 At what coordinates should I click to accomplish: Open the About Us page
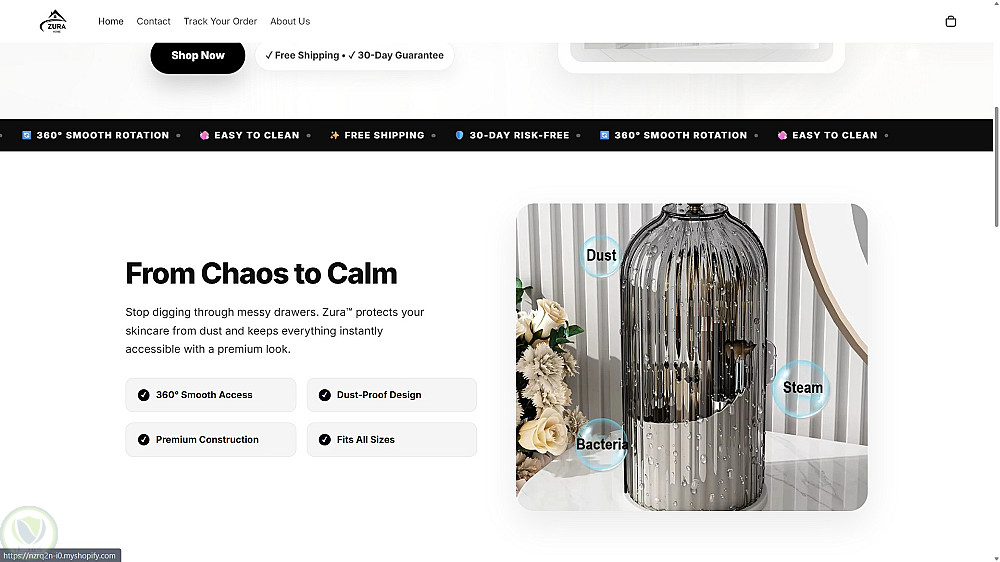[x=290, y=21]
